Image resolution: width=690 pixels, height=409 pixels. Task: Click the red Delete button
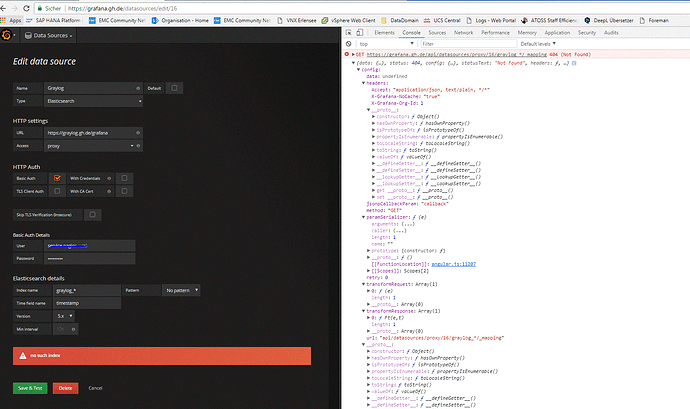coord(66,388)
